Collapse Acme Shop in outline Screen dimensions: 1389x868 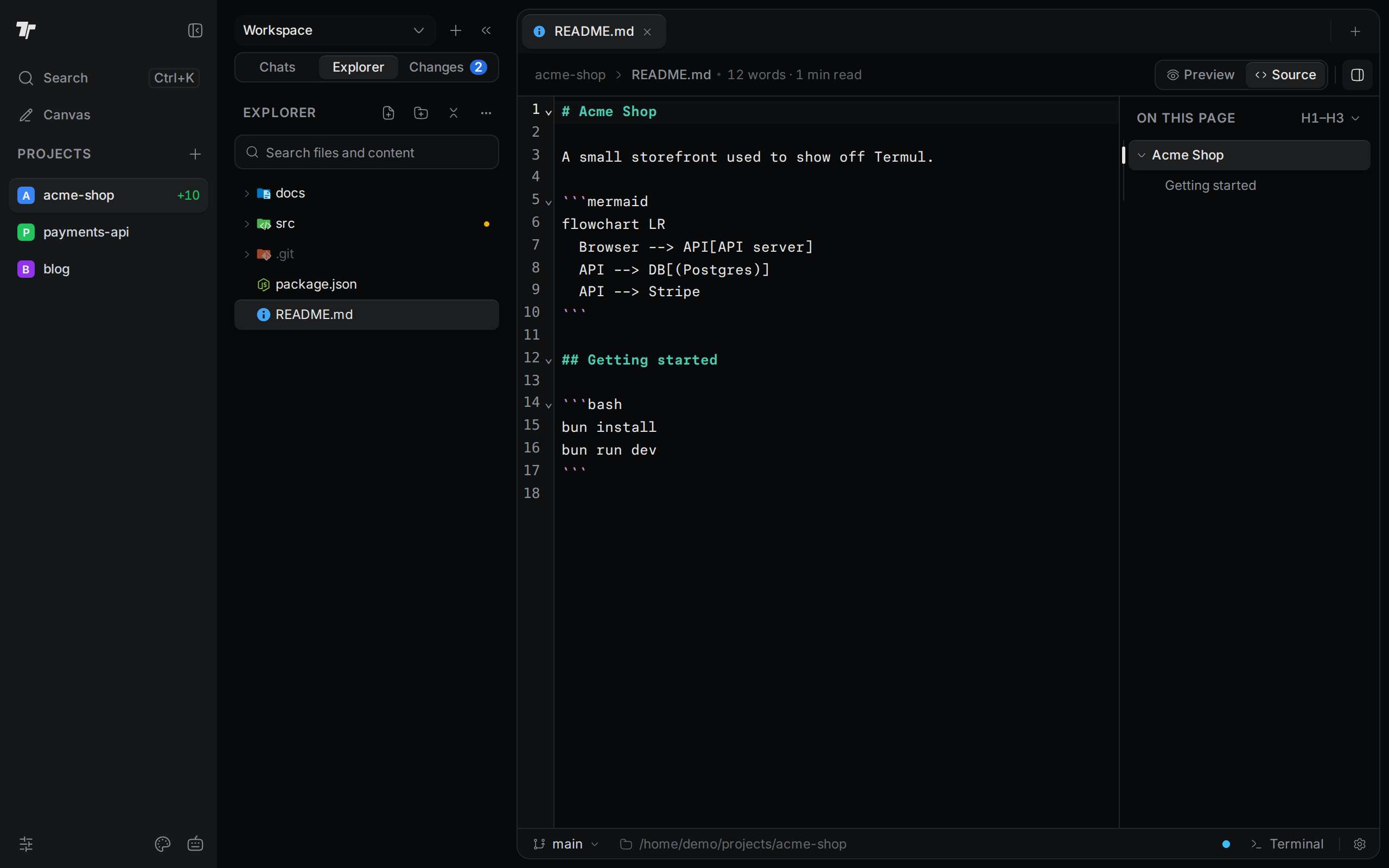coord(1142,155)
